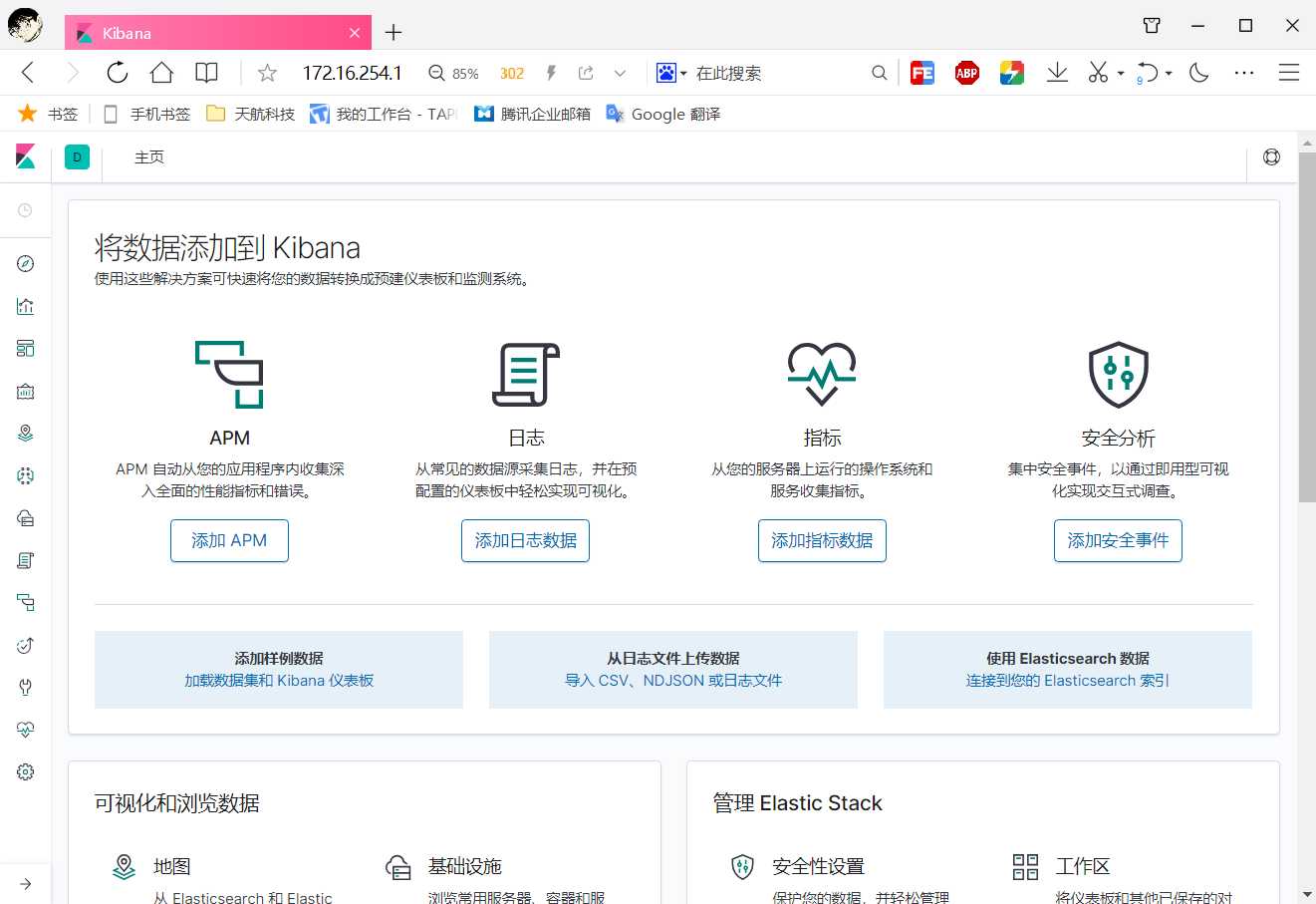Open the browser skin shirt icon
This screenshot has height=904, width=1316.
click(x=1152, y=26)
